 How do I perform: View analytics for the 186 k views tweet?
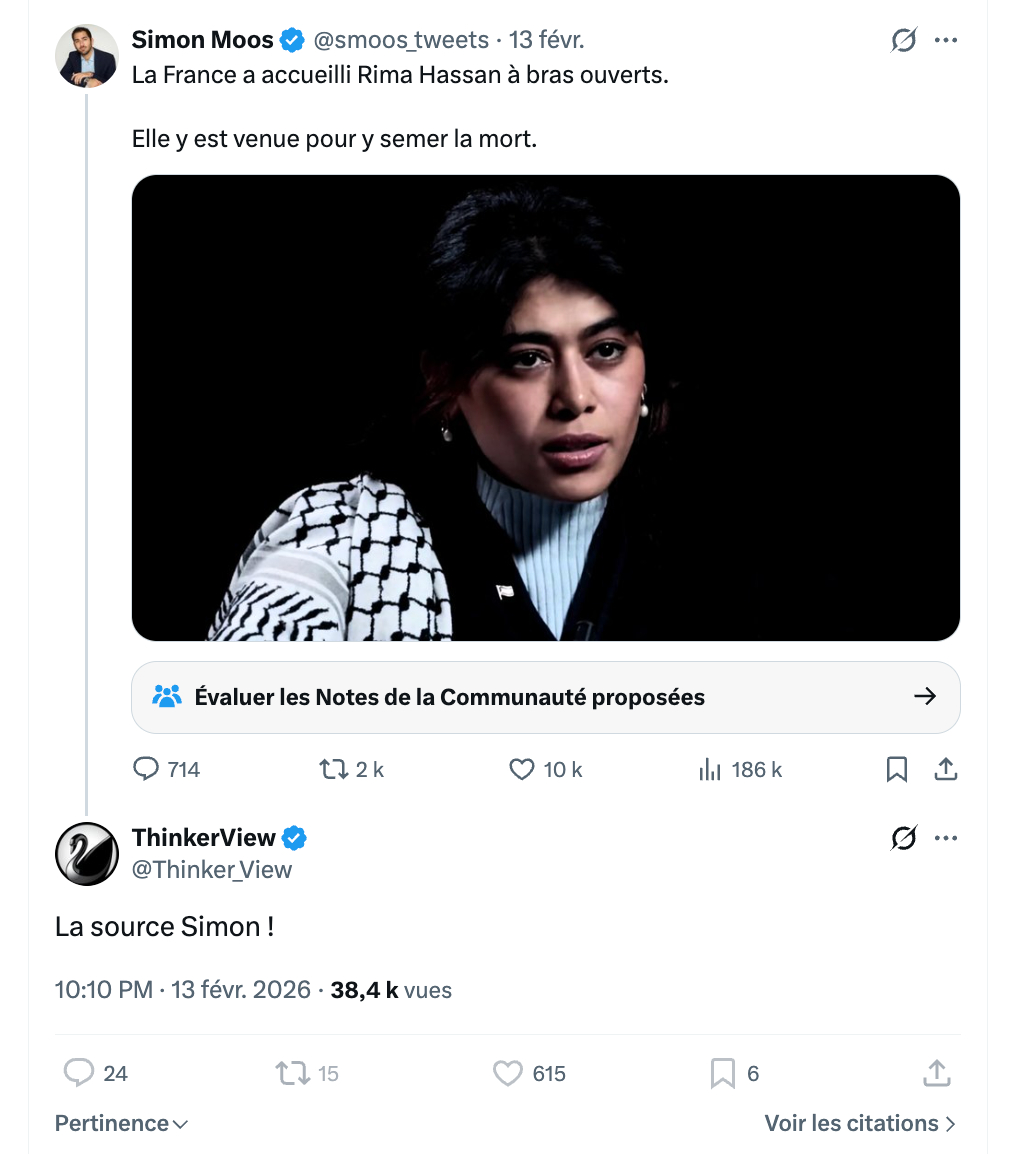[710, 769]
